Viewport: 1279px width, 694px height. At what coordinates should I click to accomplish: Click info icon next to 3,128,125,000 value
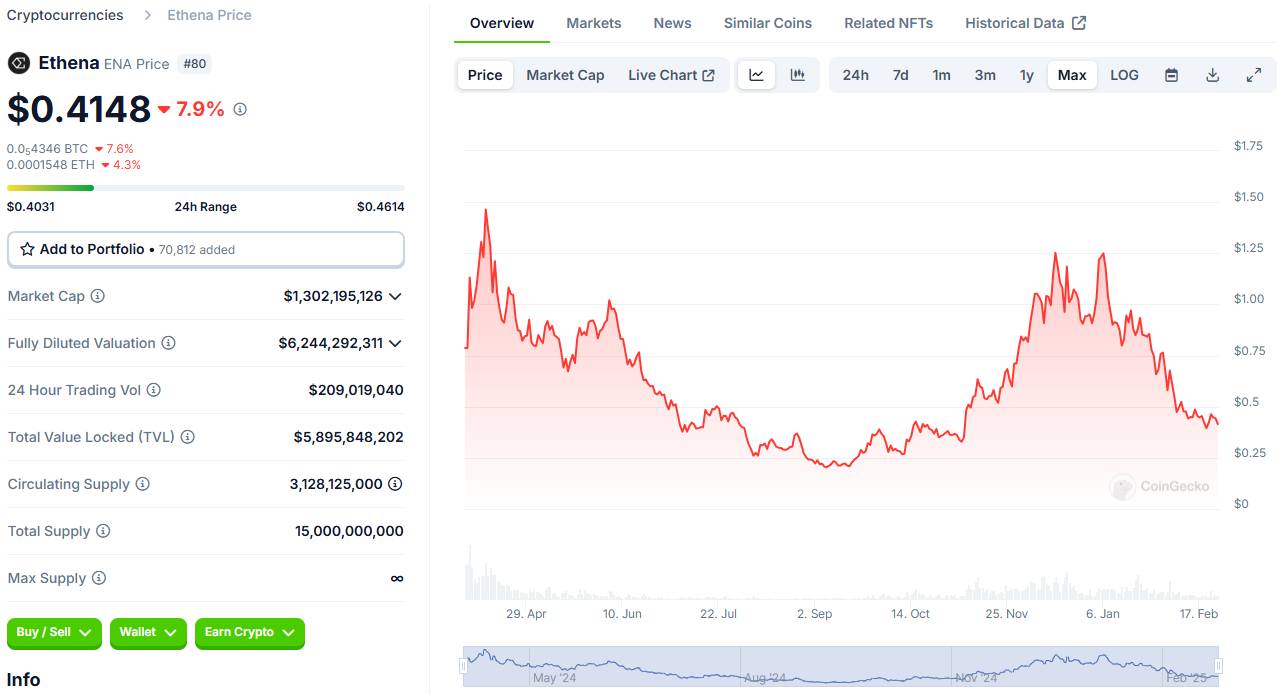click(x=395, y=484)
